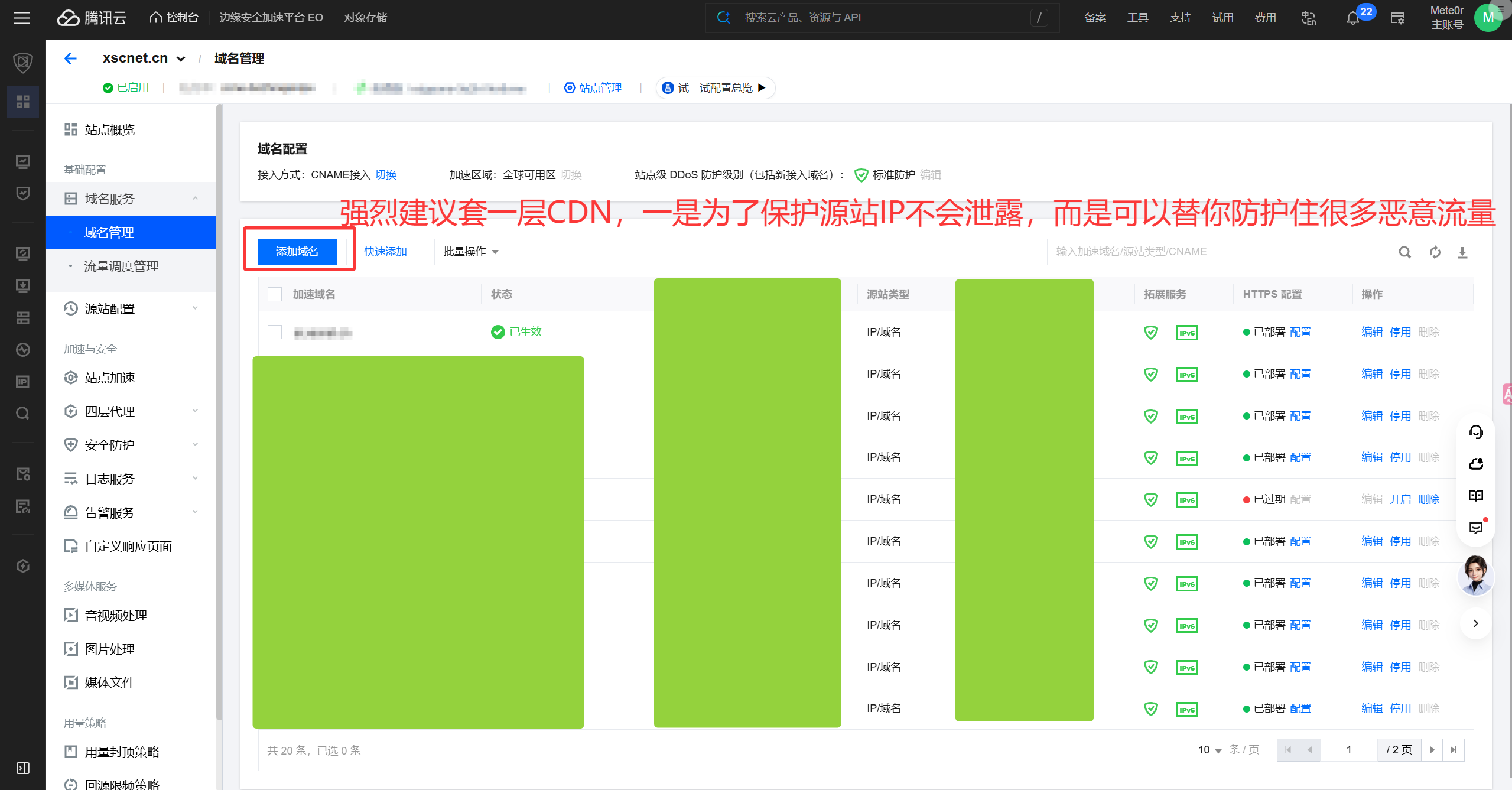
Task: Expand the floating panel right chevron
Action: [x=1476, y=623]
